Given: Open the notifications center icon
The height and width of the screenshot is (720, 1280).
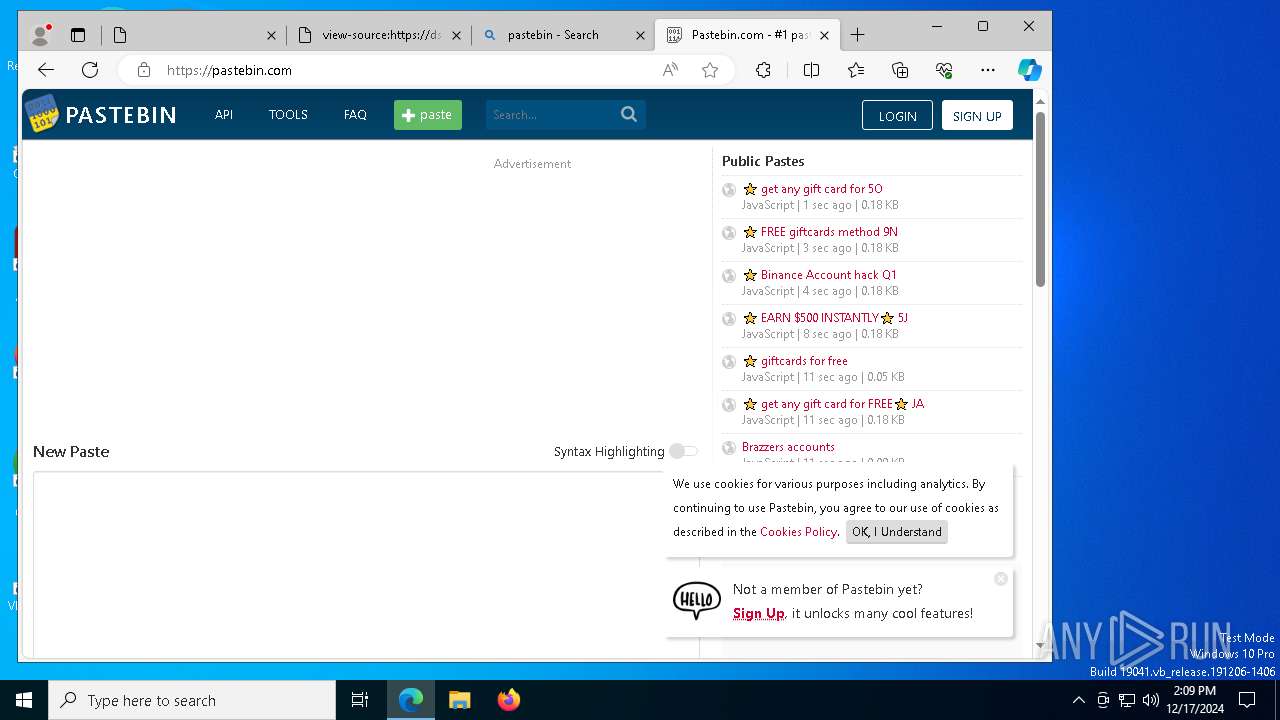Looking at the screenshot, I should pyautogui.click(x=1247, y=700).
